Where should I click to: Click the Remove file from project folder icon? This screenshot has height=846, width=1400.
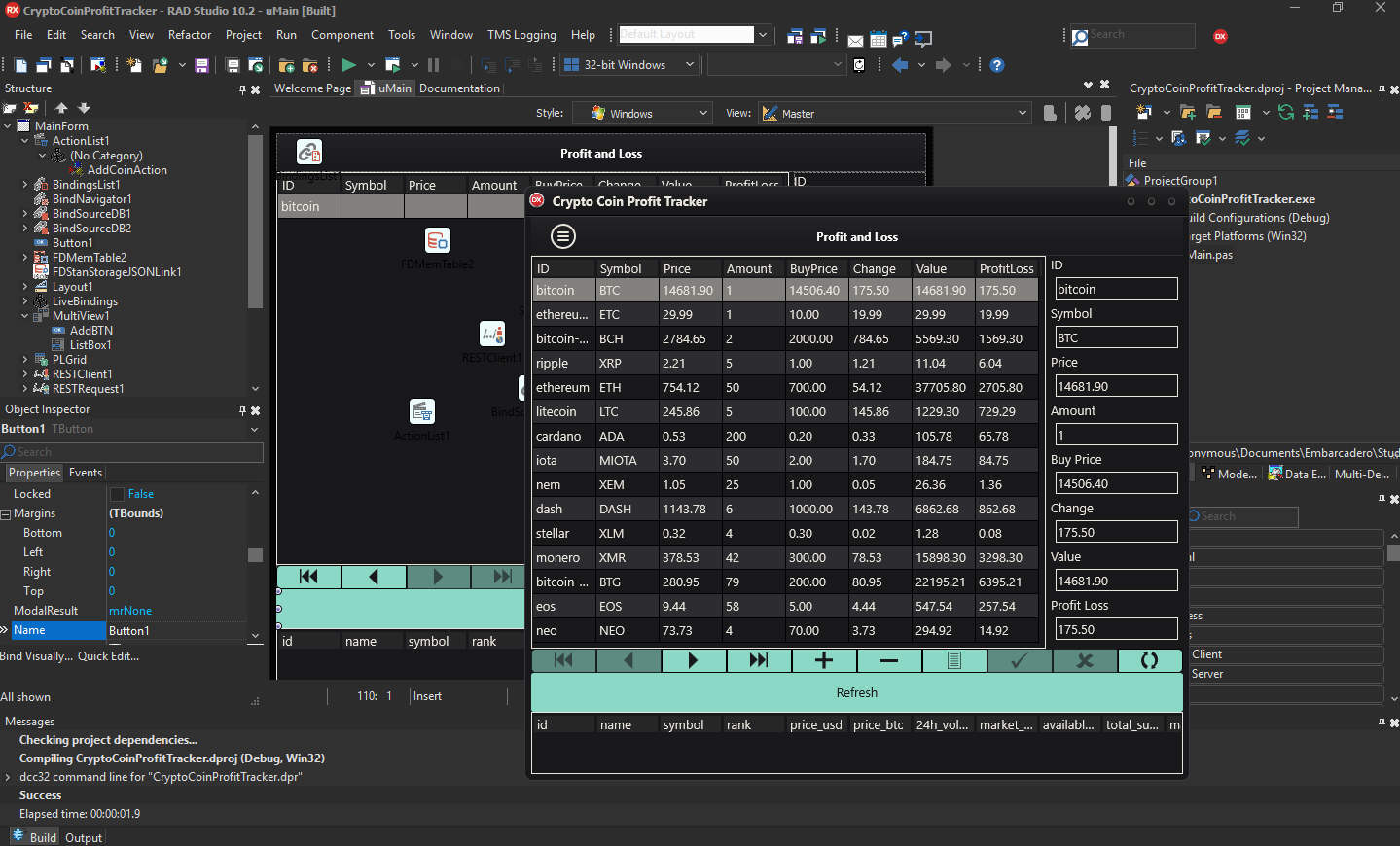(310, 65)
